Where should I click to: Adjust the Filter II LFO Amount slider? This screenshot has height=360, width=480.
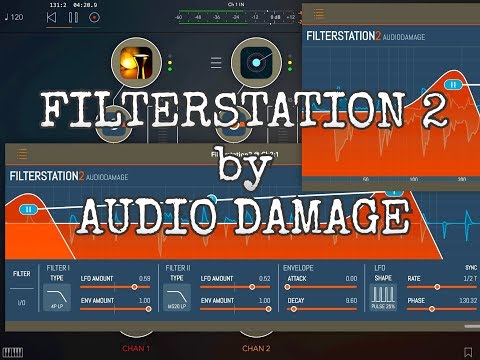click(x=235, y=287)
